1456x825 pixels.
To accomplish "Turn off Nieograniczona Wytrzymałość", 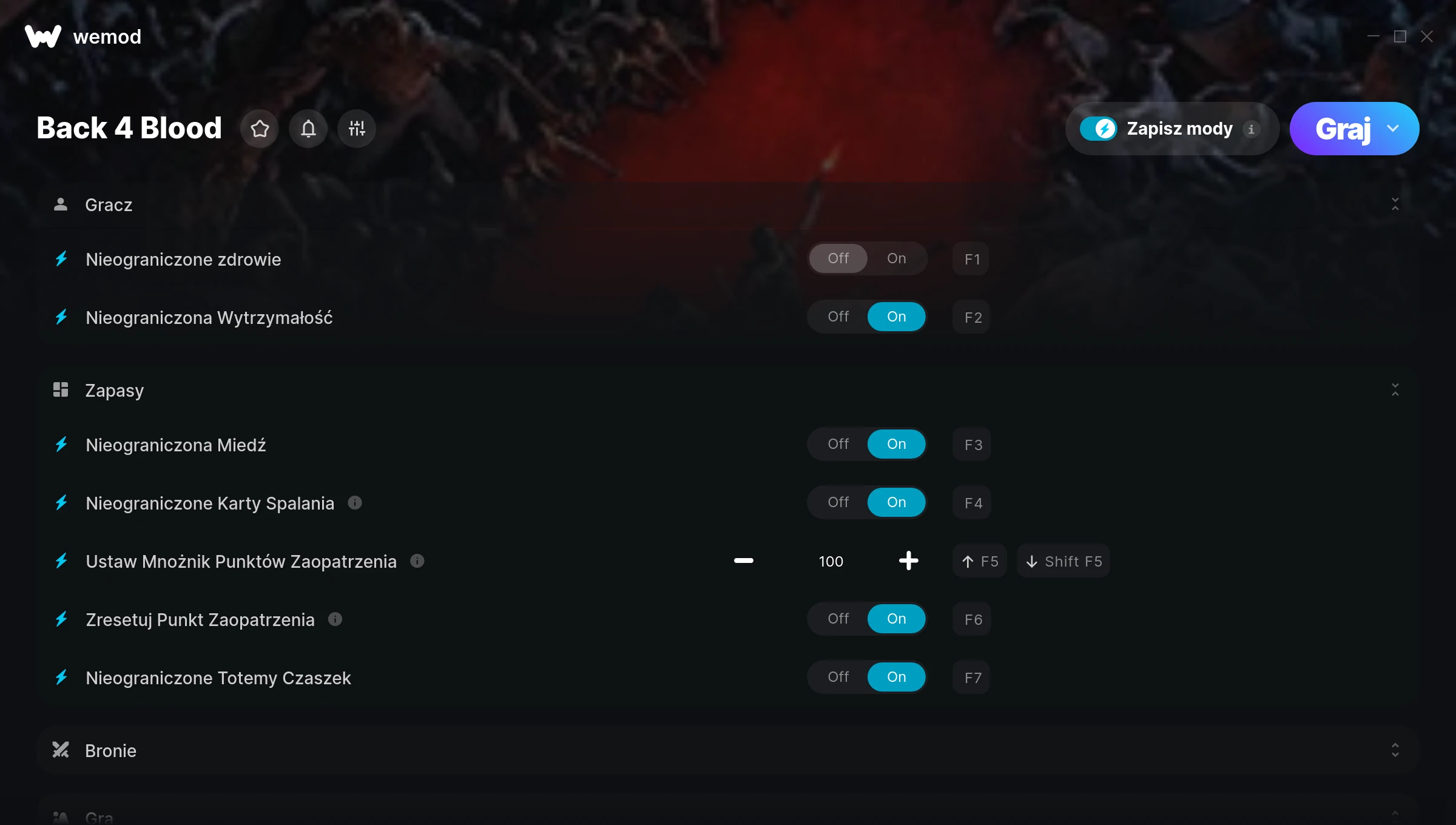I will (x=838, y=317).
